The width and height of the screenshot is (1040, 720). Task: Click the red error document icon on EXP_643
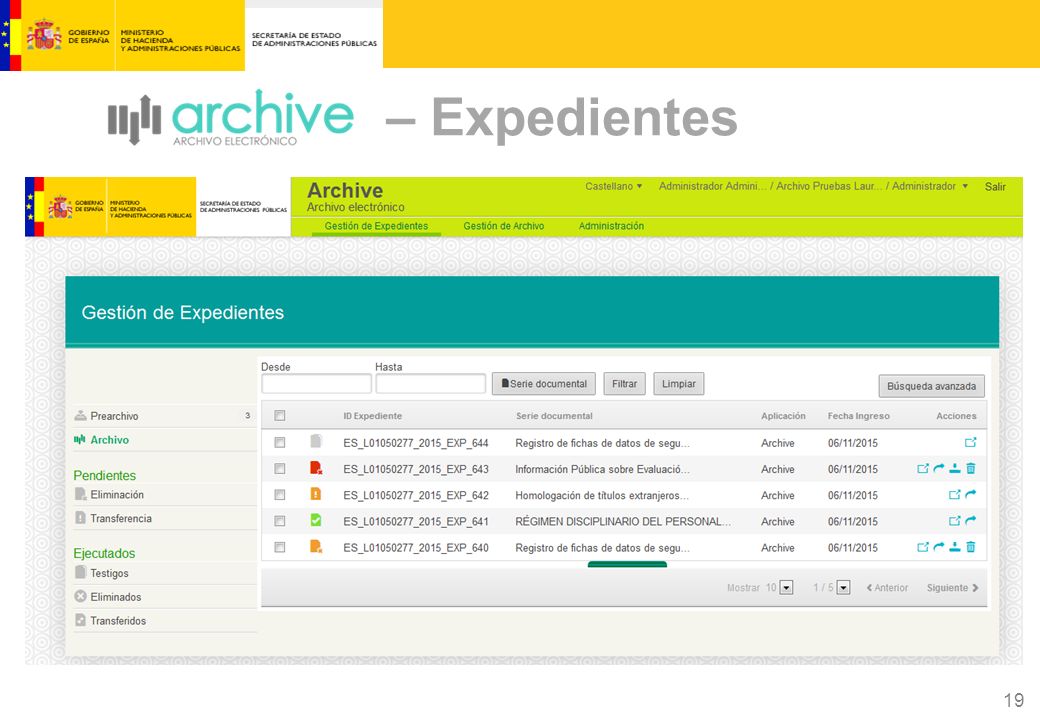(x=316, y=469)
